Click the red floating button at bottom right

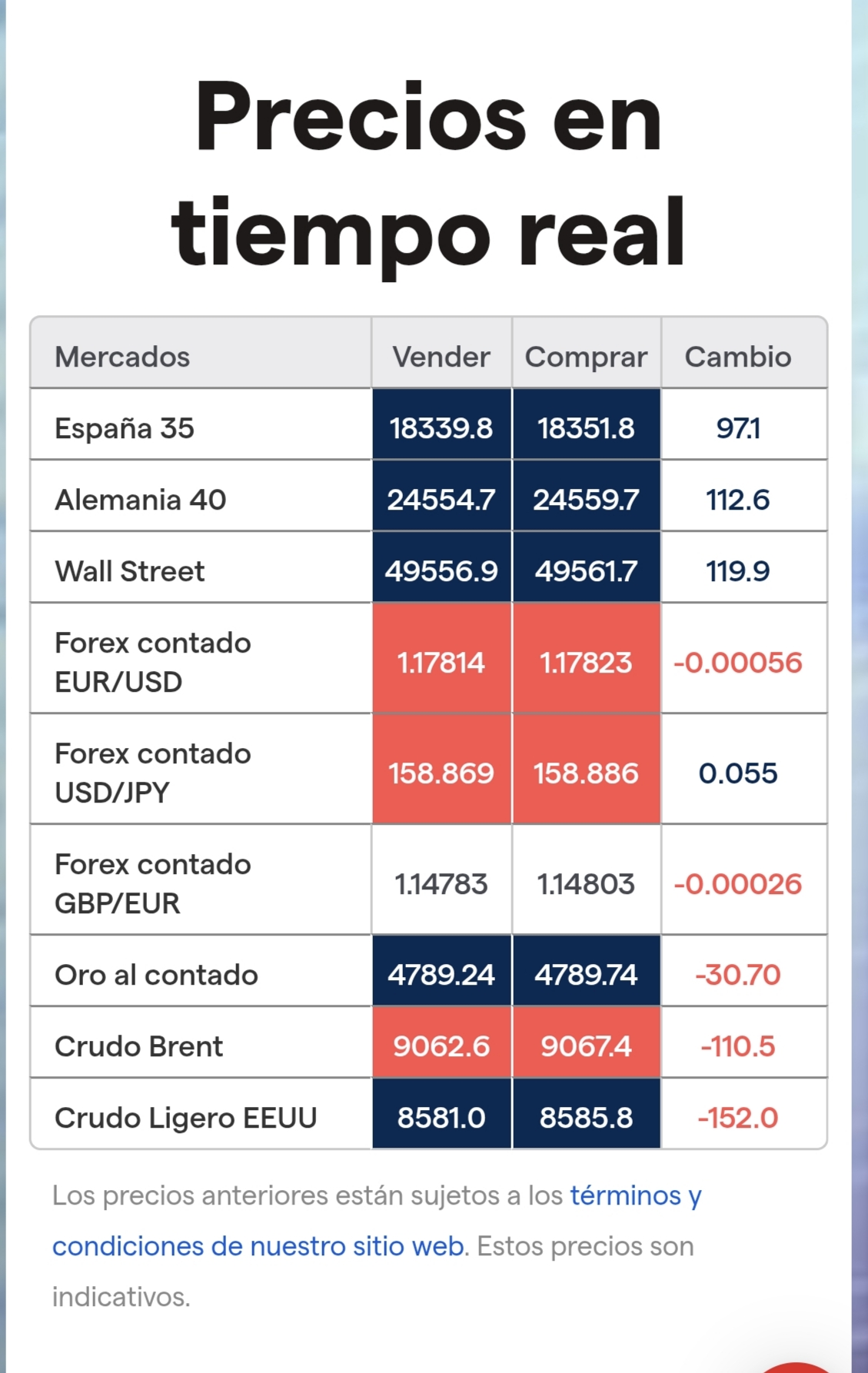800,1365
